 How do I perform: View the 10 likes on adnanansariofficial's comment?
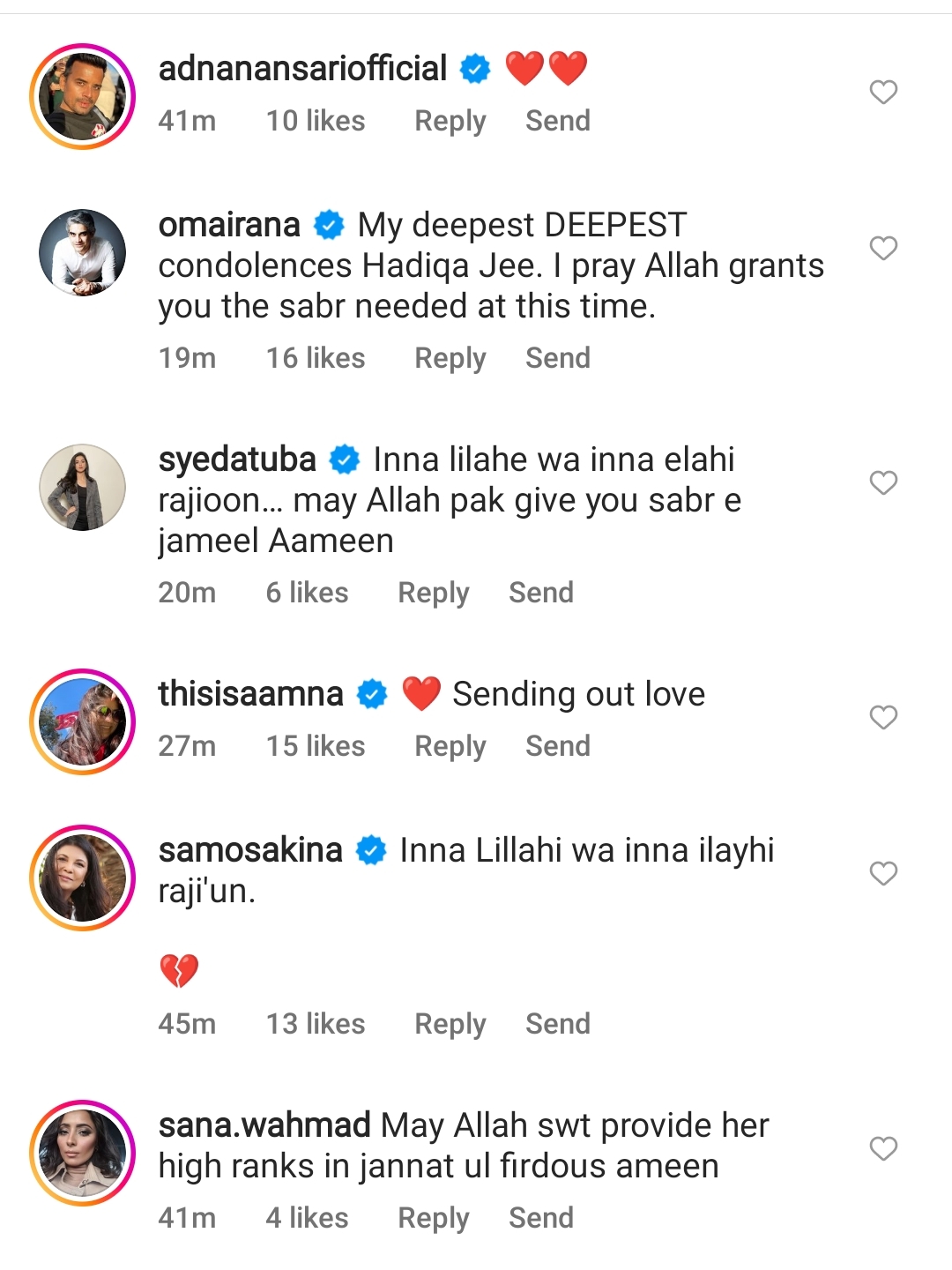[316, 121]
